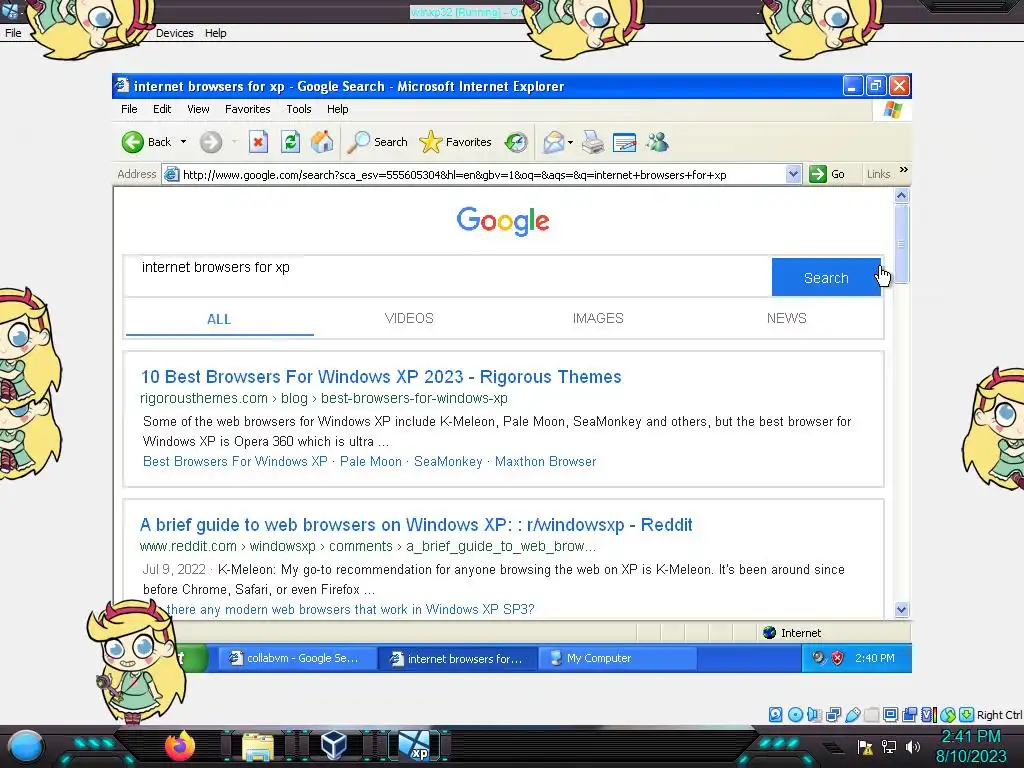Click VirtualBox USB status icon
Viewport: 1024px width, 768px height.
point(853,714)
